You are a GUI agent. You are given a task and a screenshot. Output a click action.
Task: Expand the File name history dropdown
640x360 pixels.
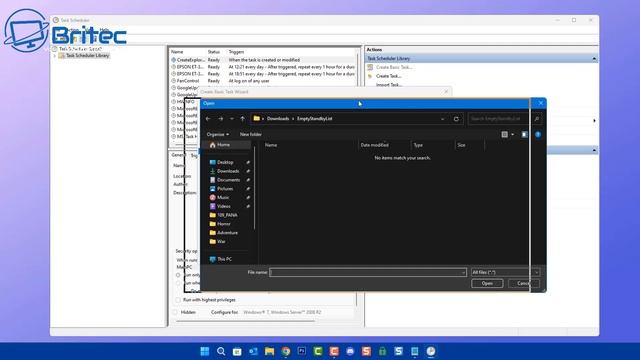click(x=463, y=273)
